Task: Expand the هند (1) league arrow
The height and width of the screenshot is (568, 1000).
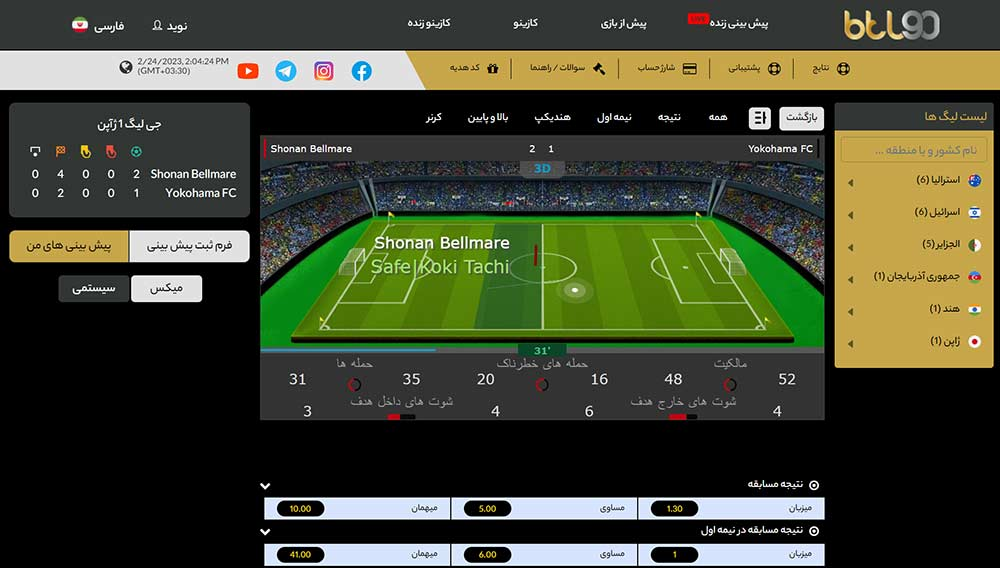Action: tap(850, 312)
